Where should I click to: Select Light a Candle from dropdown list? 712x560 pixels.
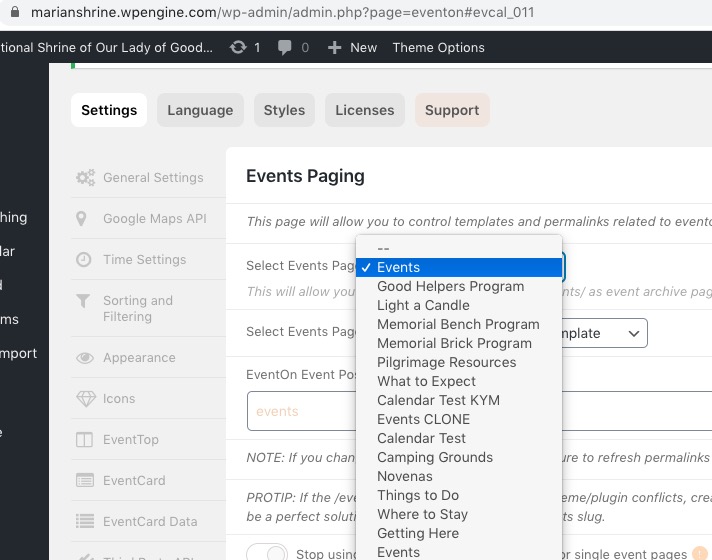(x=423, y=305)
